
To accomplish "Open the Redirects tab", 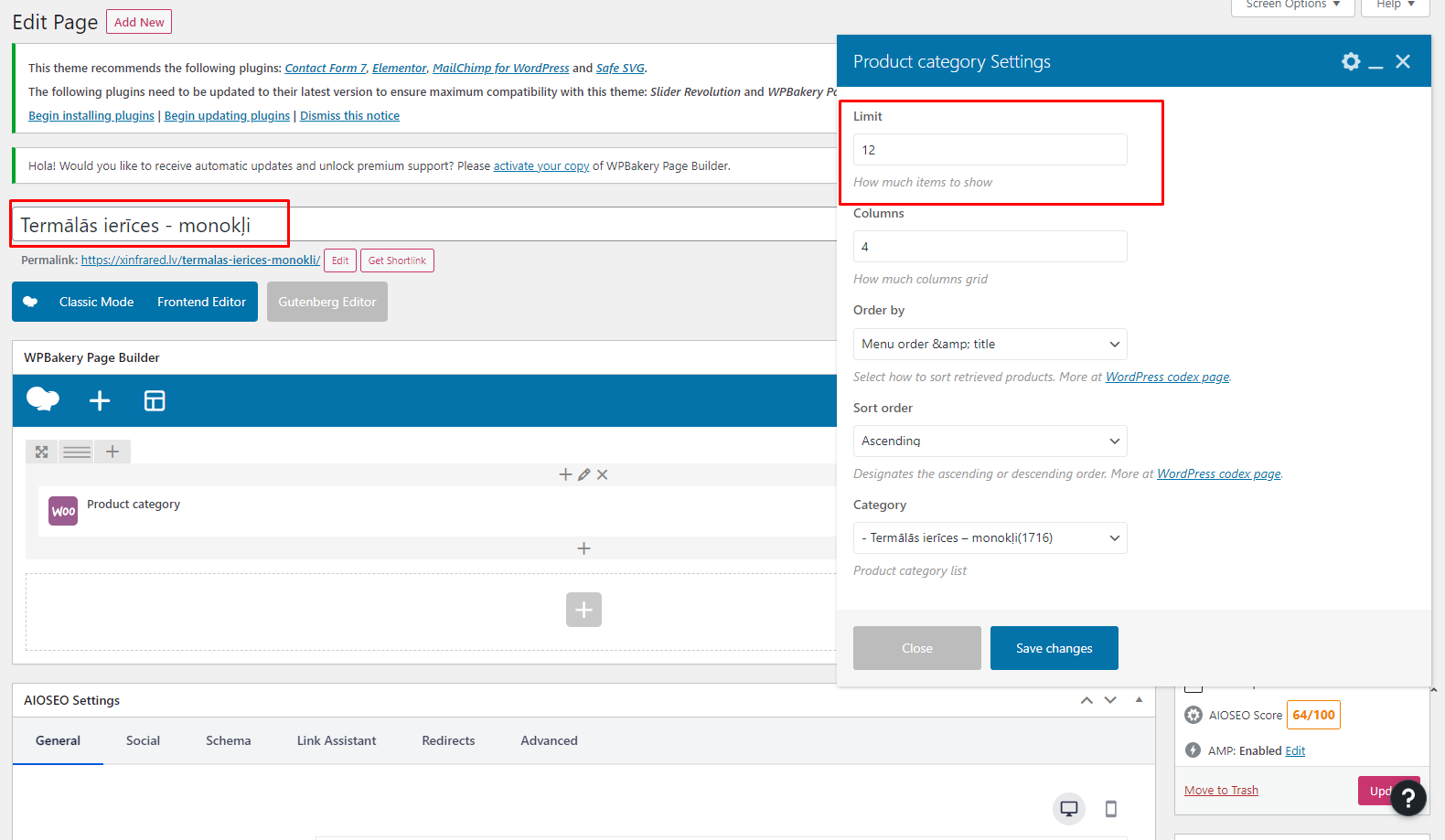I will (448, 740).
